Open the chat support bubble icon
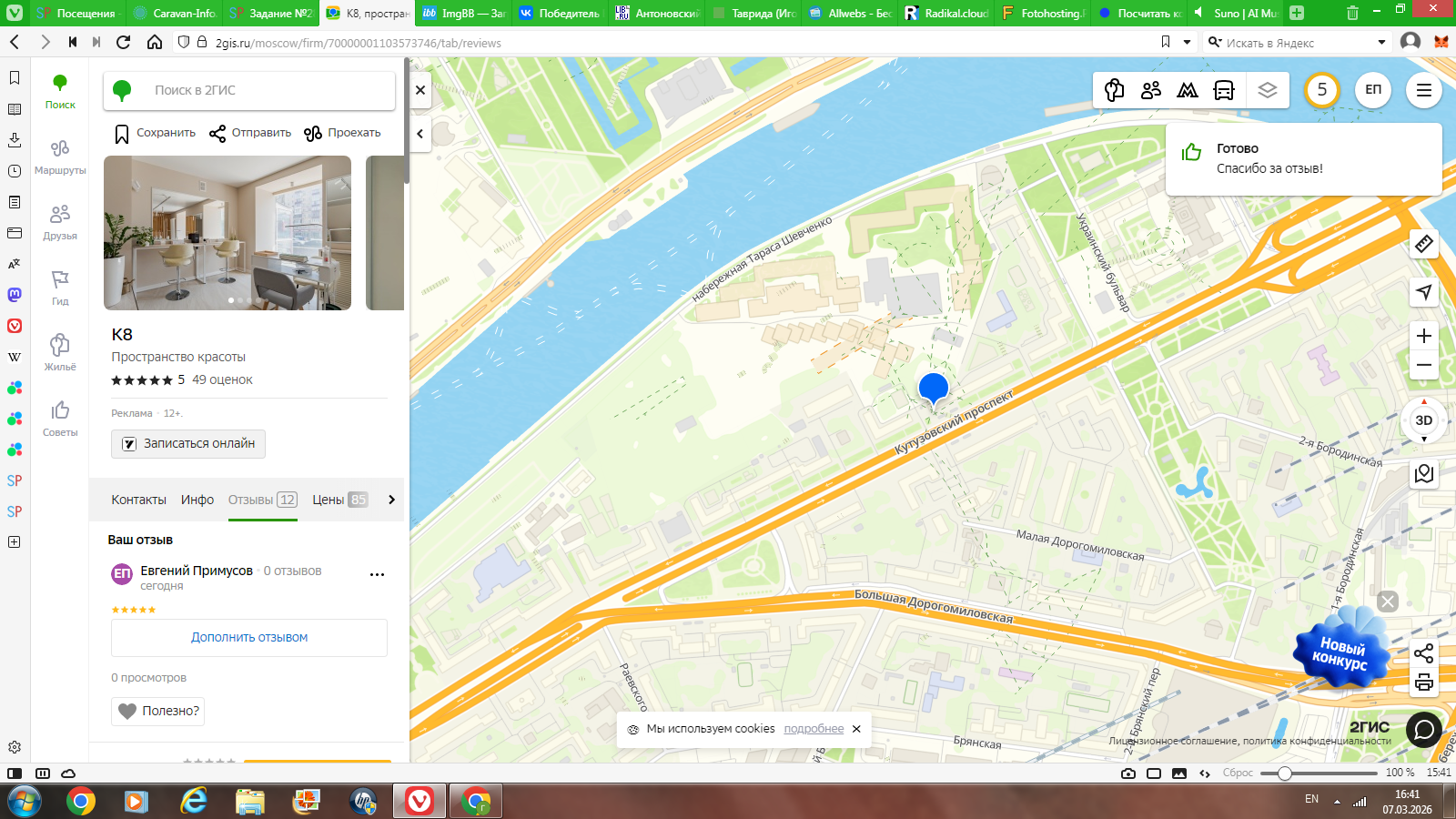Image resolution: width=1456 pixels, height=819 pixels. [x=1423, y=729]
